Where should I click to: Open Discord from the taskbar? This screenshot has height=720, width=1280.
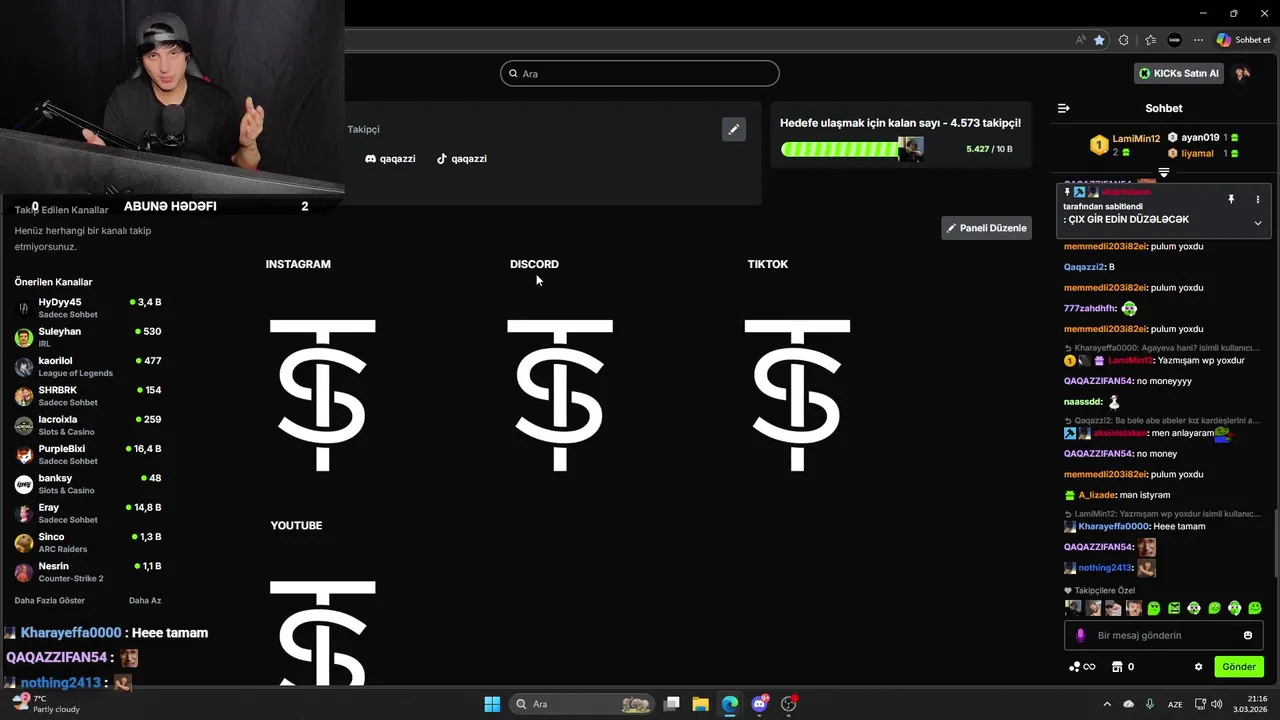point(759,704)
